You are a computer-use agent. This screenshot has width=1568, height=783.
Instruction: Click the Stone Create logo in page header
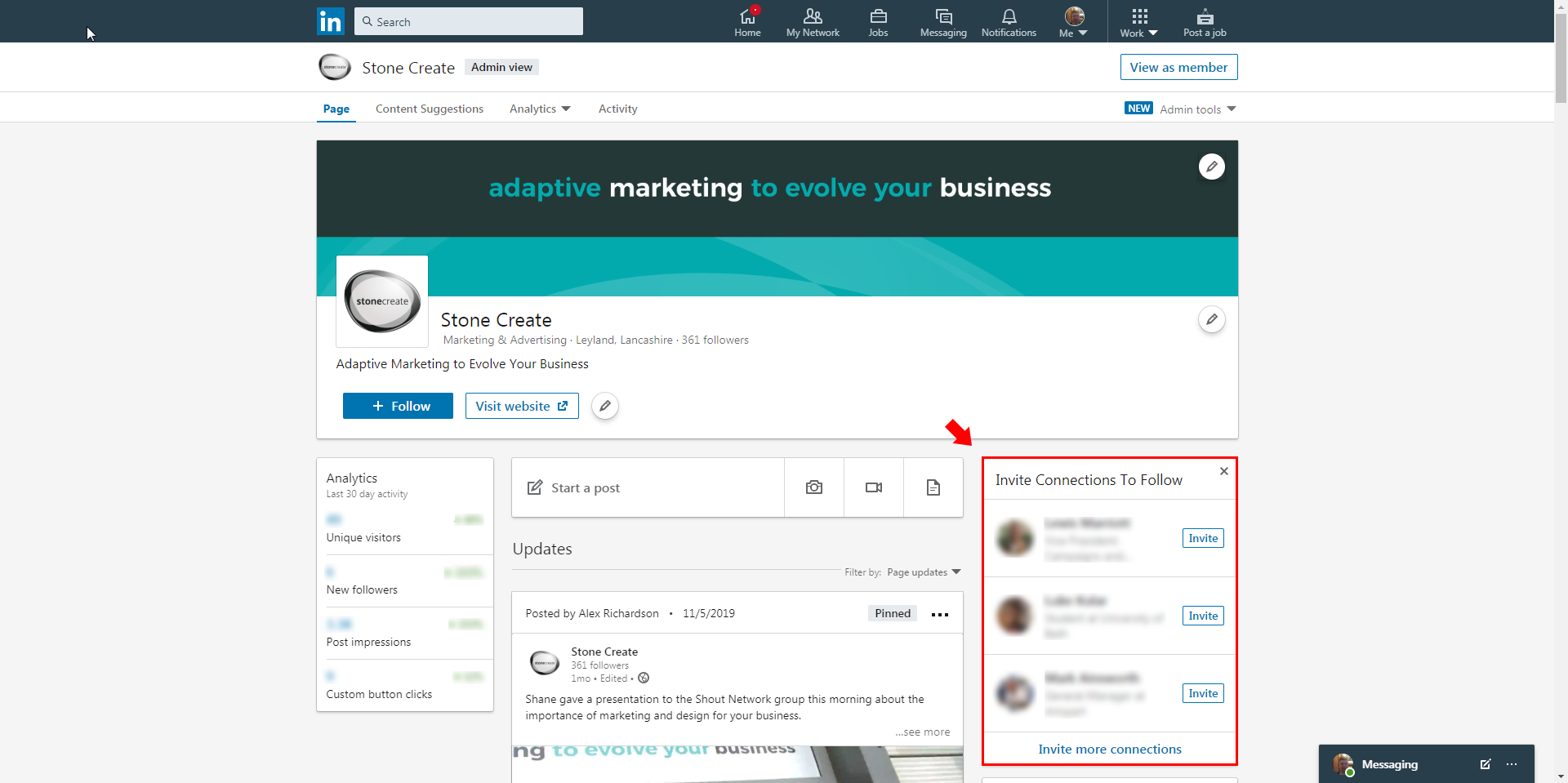point(335,67)
